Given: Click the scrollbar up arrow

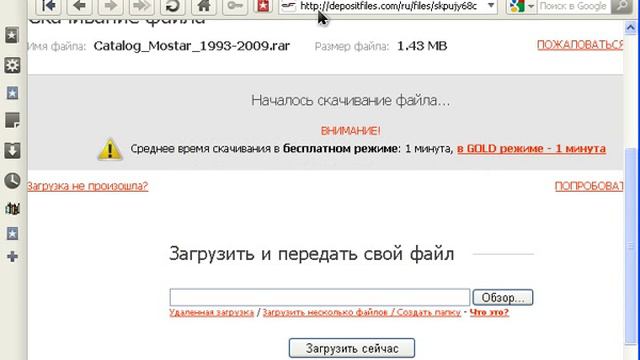Looking at the screenshot, I should (x=630, y=27).
